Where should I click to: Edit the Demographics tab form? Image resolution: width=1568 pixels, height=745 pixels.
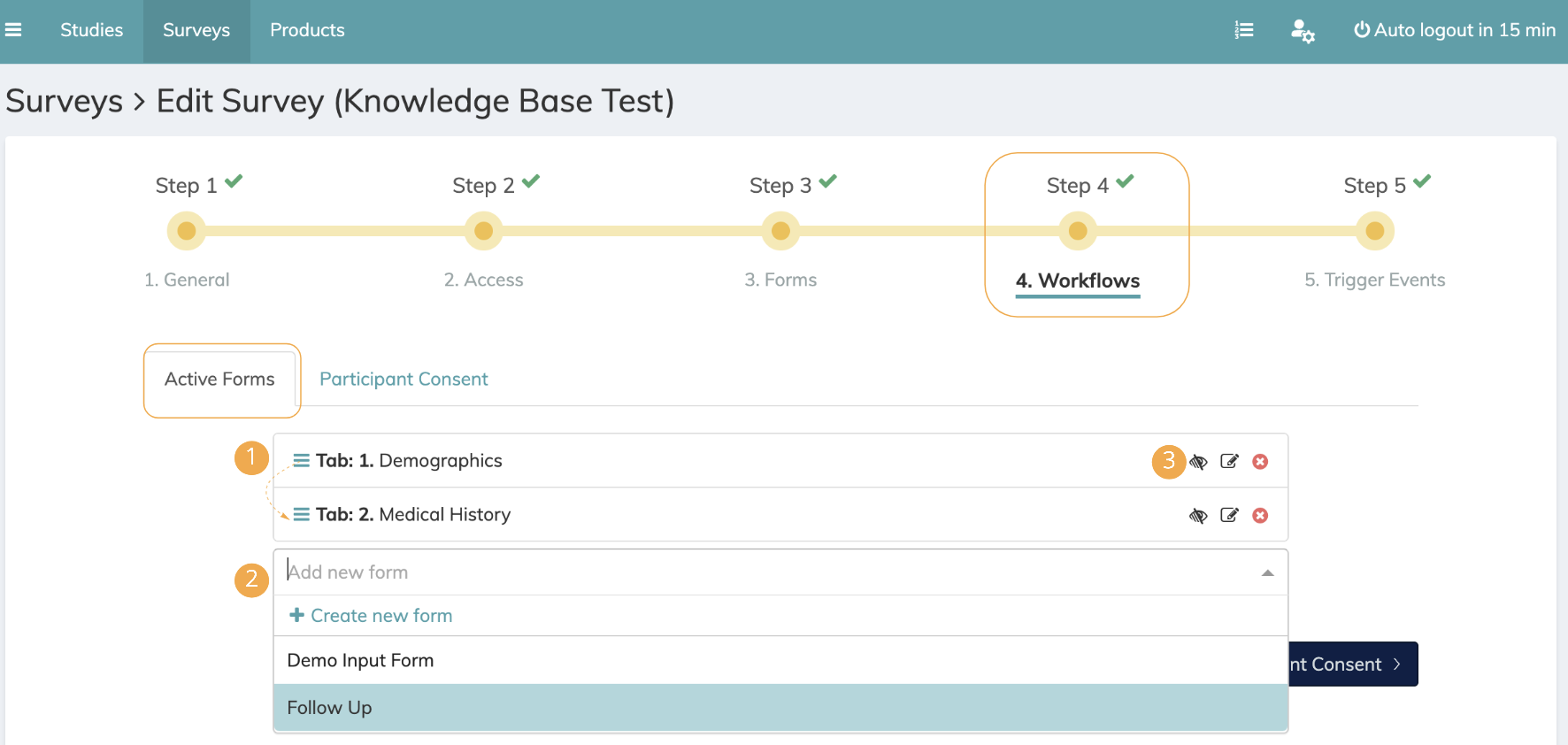point(1229,461)
